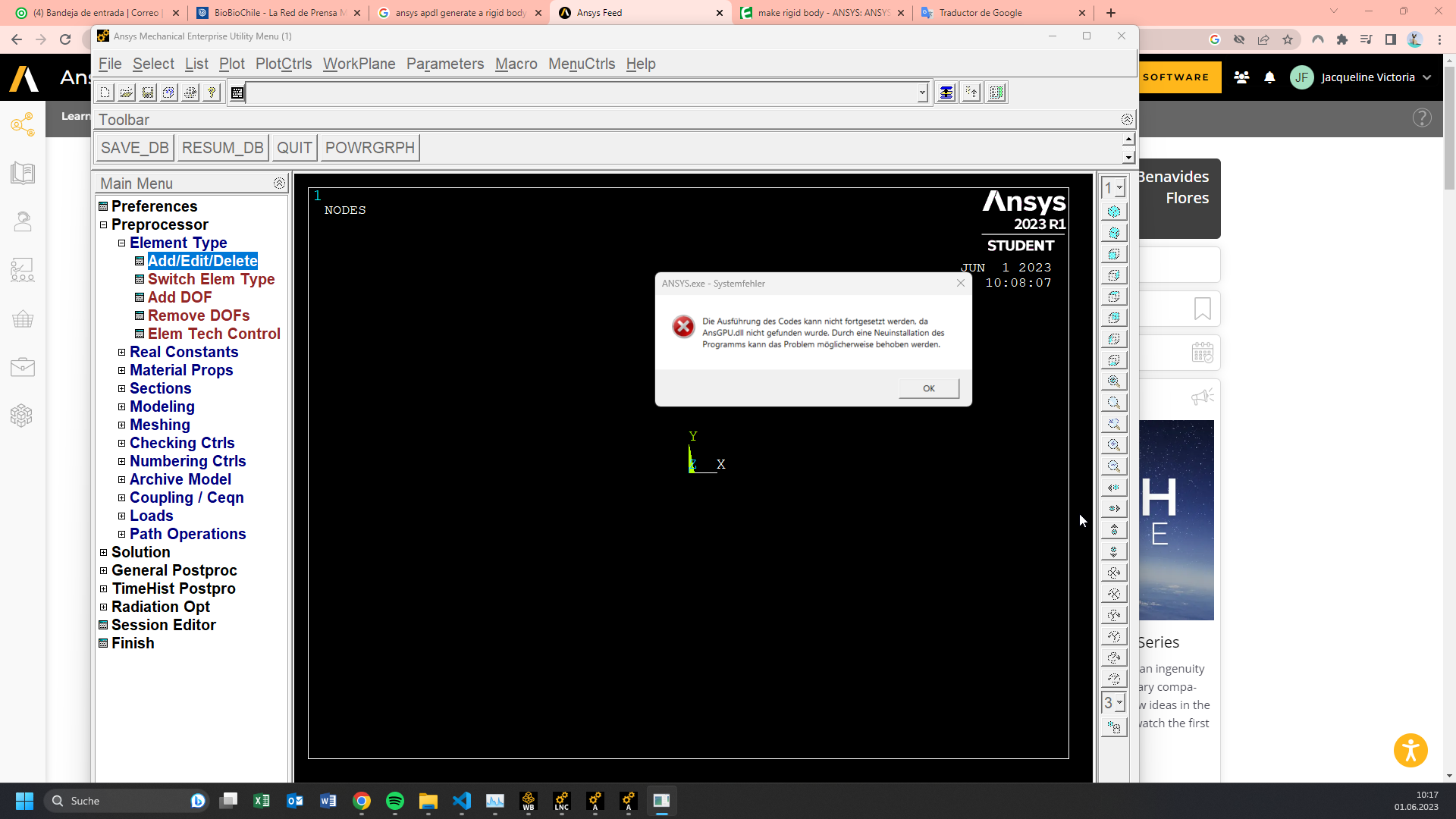Click the Zoom In magnifier icon
The height and width of the screenshot is (819, 1456).
point(1114,445)
